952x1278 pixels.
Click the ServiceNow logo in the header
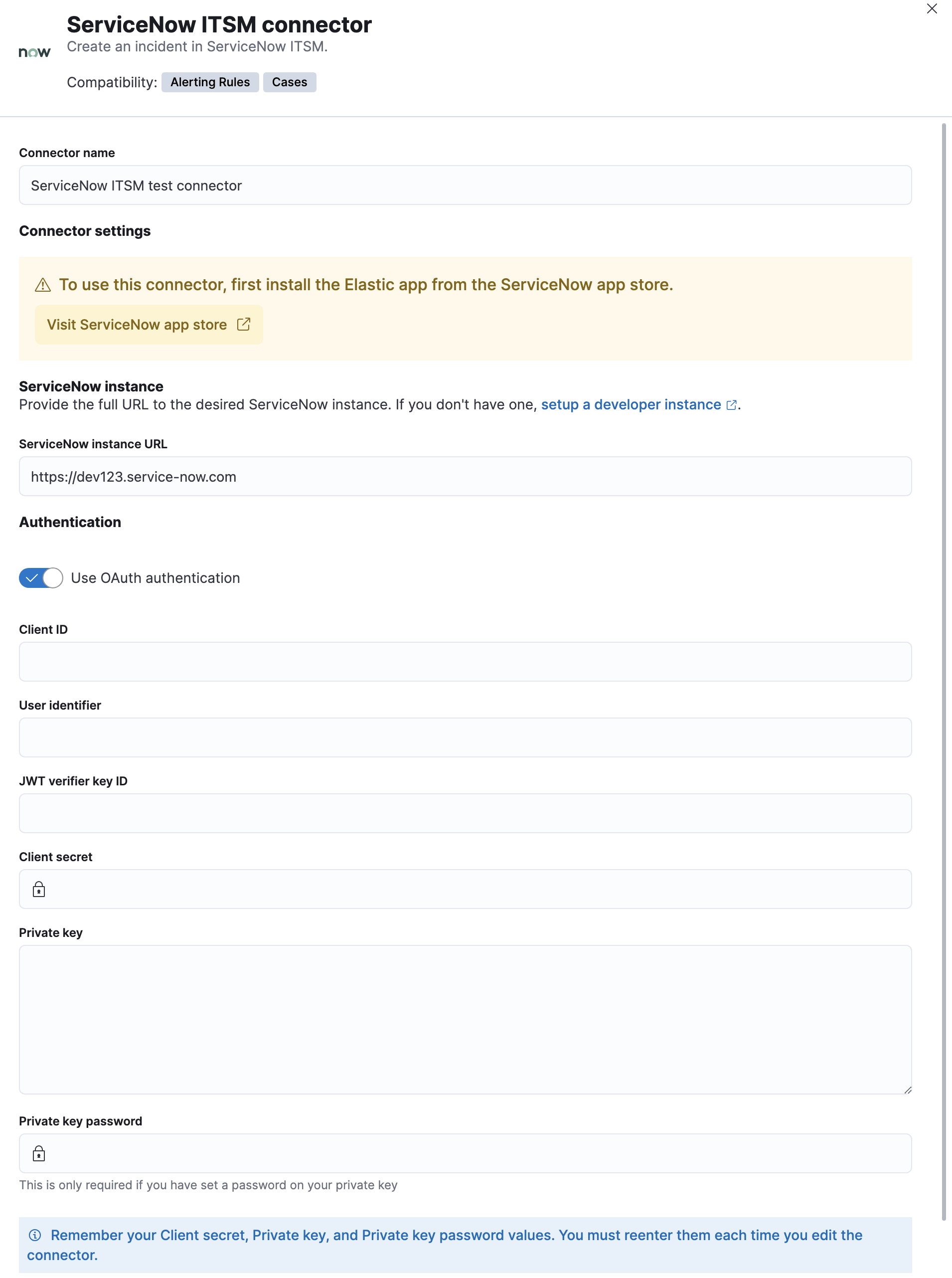[34, 52]
